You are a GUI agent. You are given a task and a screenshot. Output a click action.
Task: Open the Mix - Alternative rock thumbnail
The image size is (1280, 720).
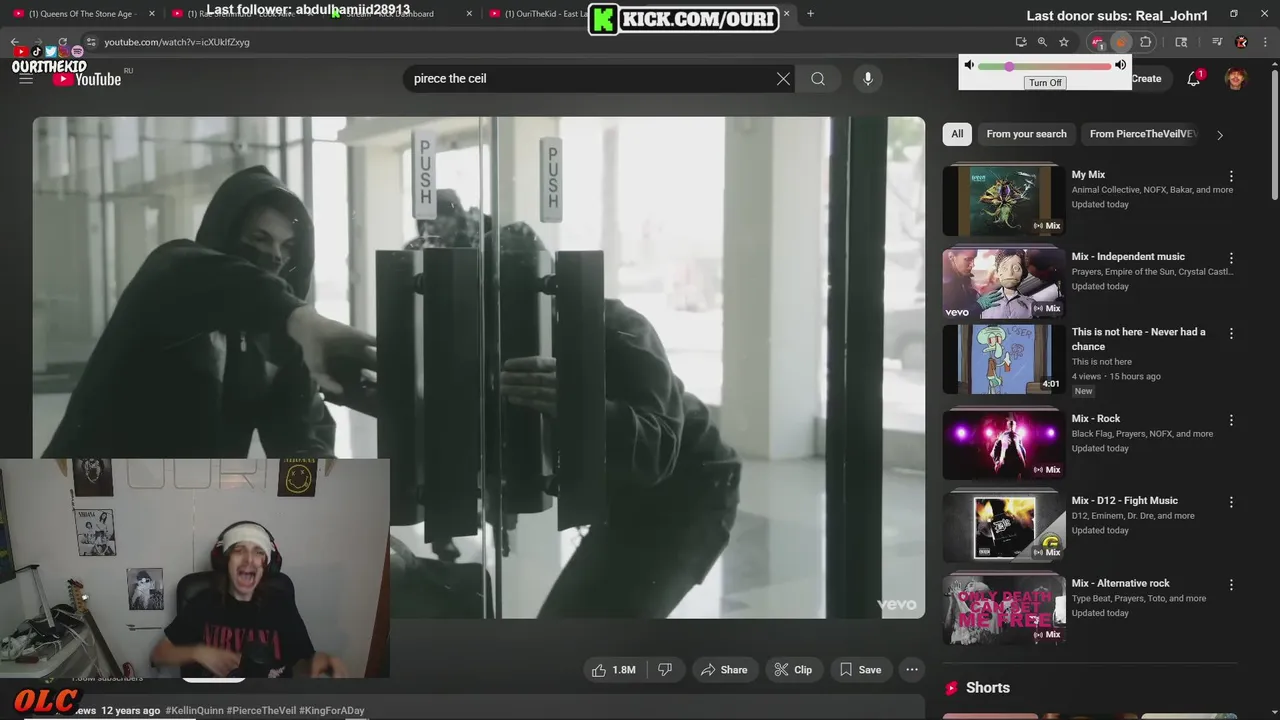click(x=1003, y=609)
